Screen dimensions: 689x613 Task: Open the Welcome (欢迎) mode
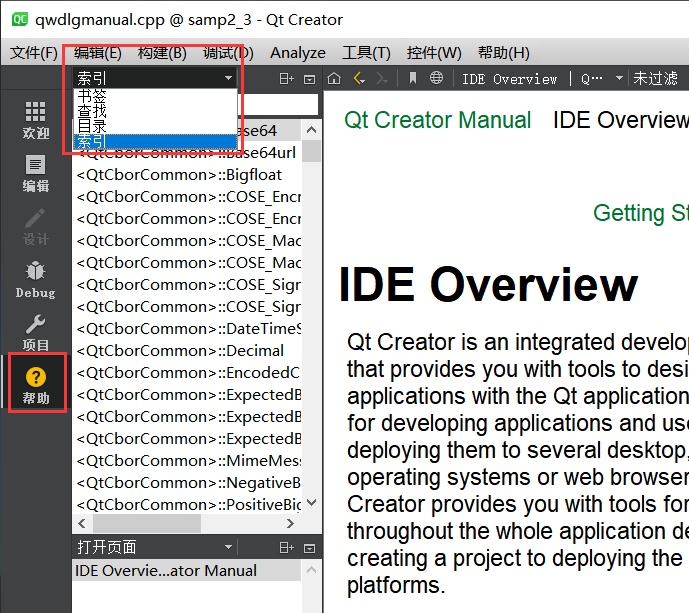coord(36,120)
